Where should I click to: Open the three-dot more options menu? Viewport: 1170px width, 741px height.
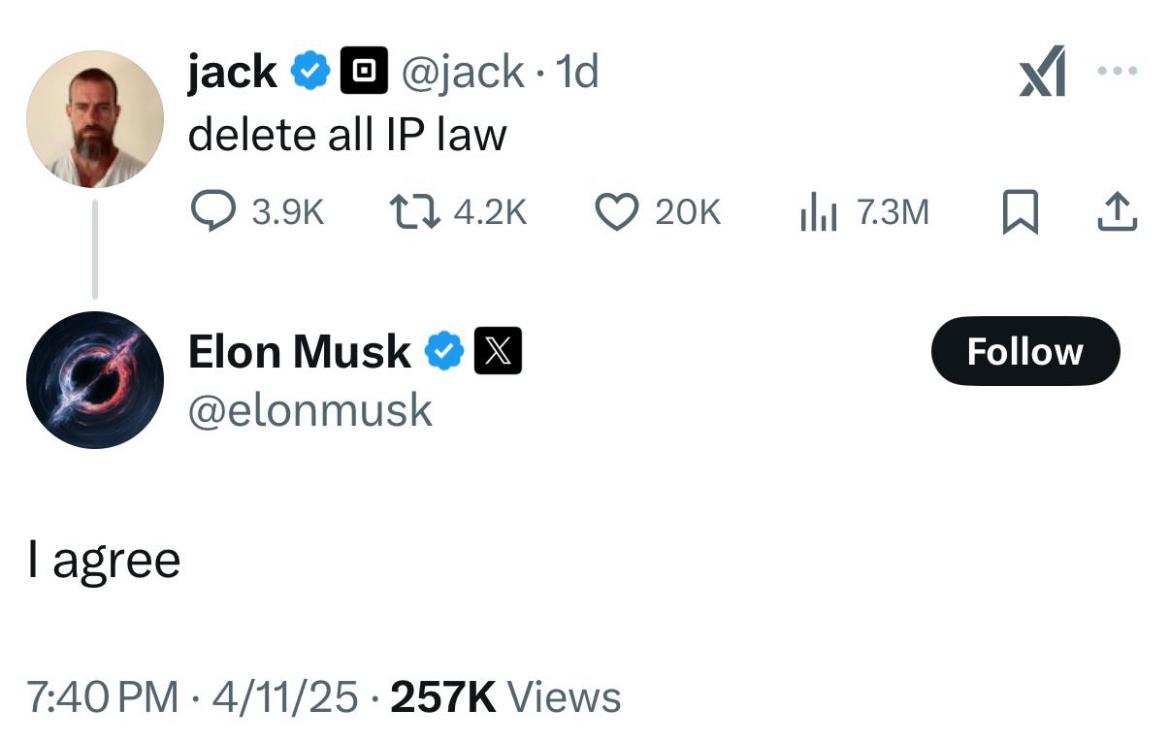(1117, 71)
